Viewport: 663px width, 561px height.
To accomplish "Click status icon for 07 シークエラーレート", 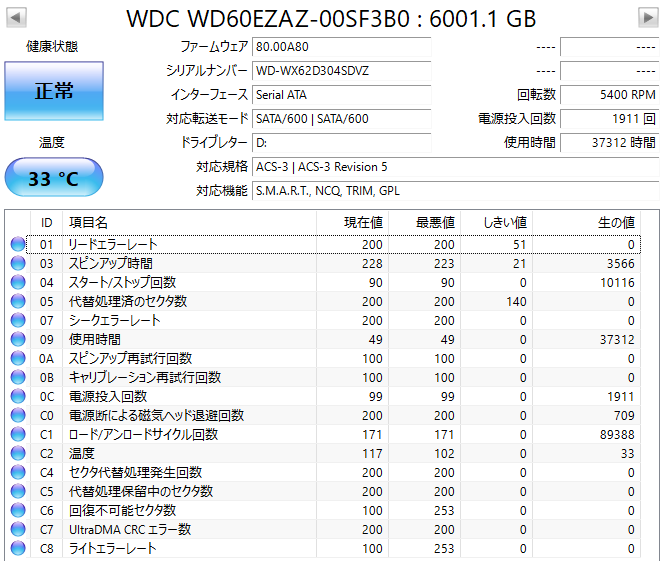I will [x=18, y=320].
